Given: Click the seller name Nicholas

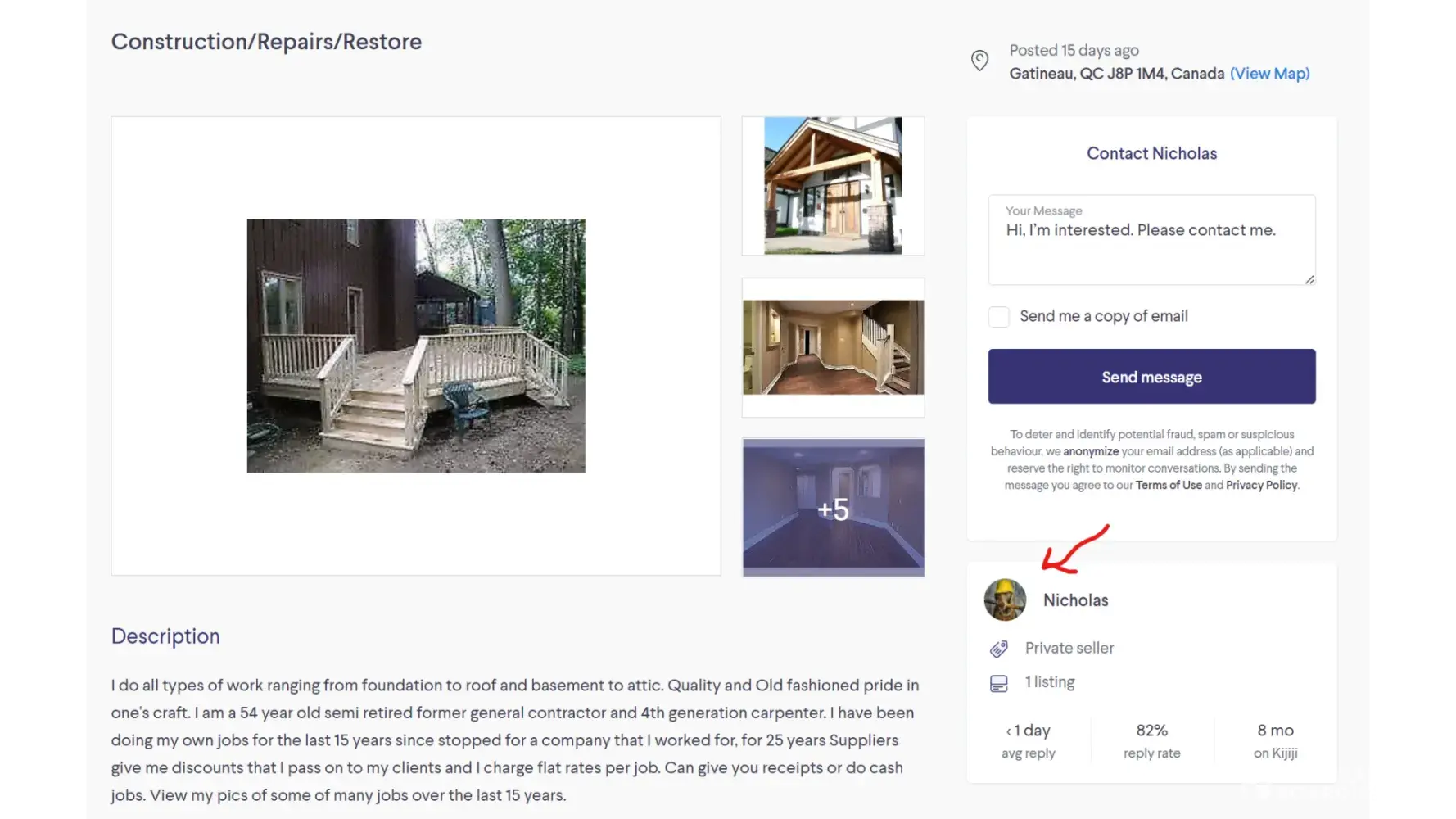Looking at the screenshot, I should click(1075, 600).
